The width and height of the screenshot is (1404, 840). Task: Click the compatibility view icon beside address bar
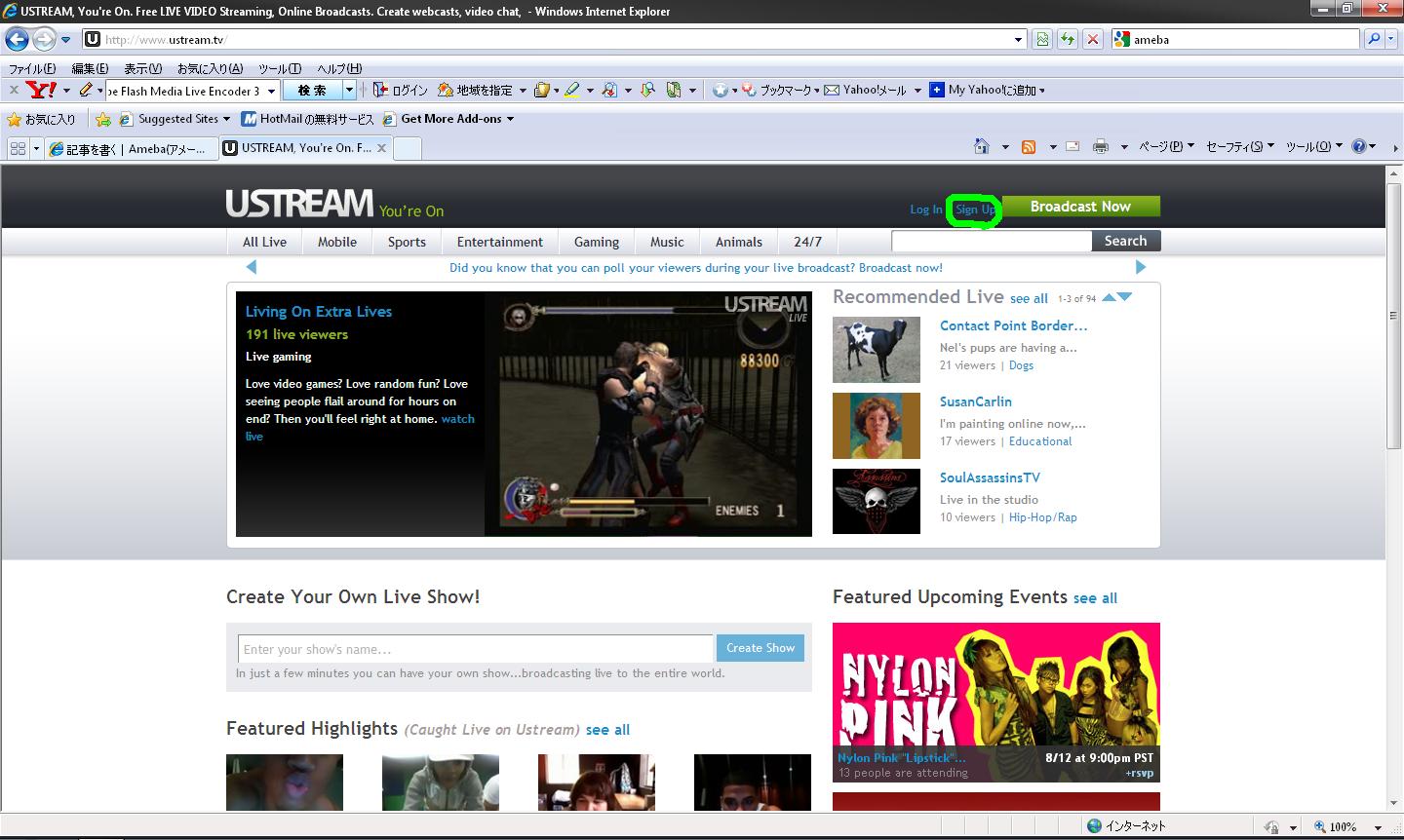click(1043, 39)
